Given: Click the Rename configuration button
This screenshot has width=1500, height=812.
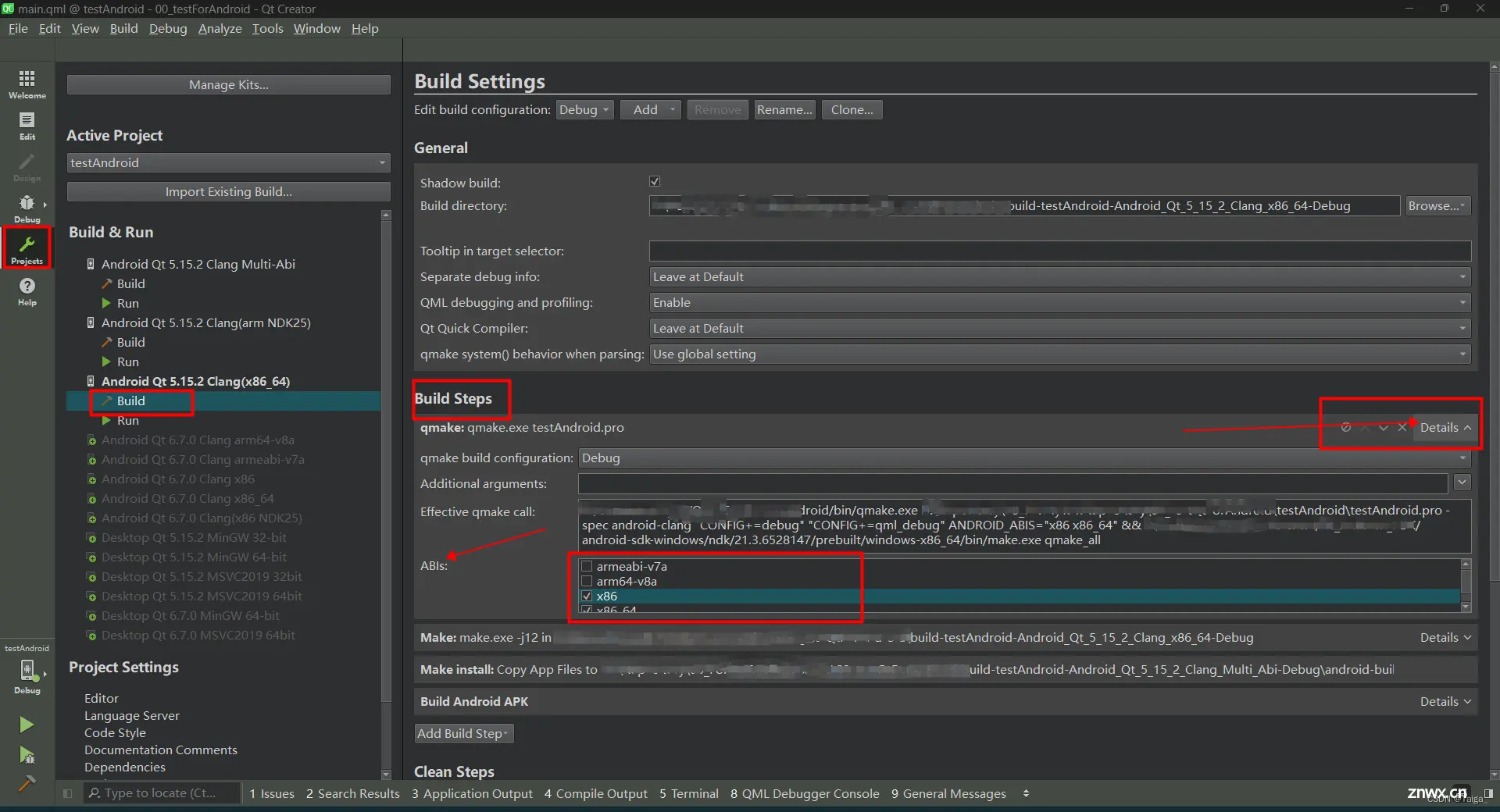Looking at the screenshot, I should 784,110.
